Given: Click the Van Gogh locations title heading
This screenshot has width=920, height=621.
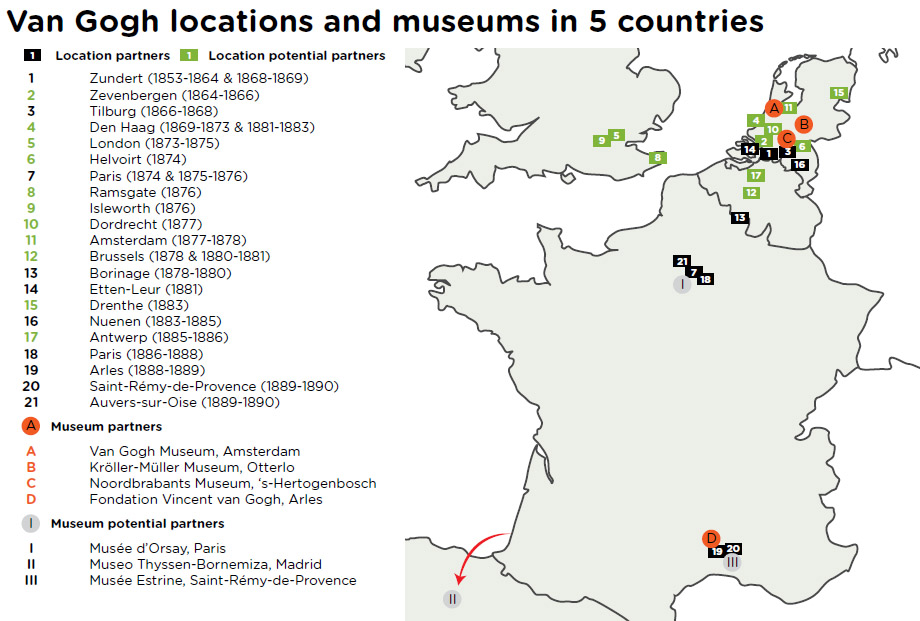Looking at the screenshot, I should coord(385,21).
